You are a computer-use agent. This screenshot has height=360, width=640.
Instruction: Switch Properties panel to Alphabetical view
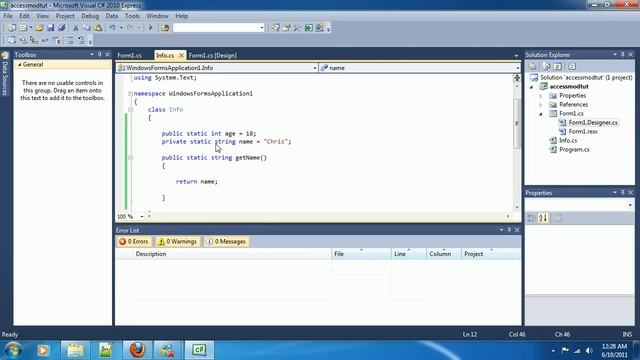(543, 218)
